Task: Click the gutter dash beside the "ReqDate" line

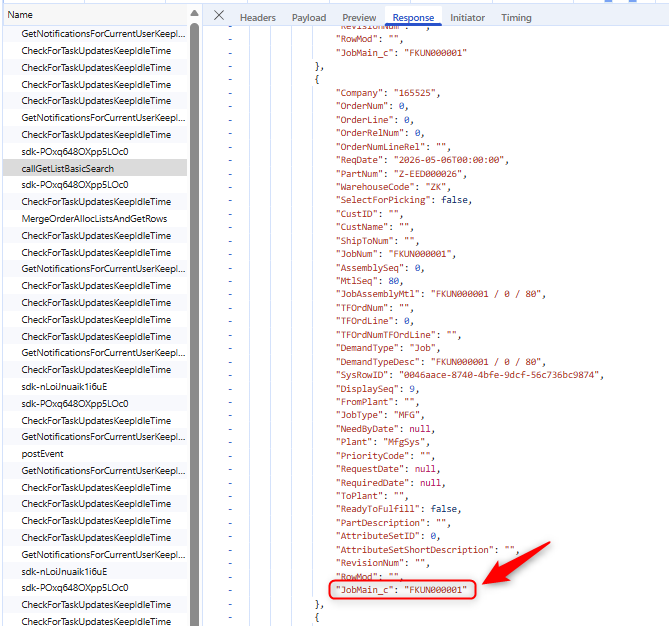Action: [x=230, y=160]
